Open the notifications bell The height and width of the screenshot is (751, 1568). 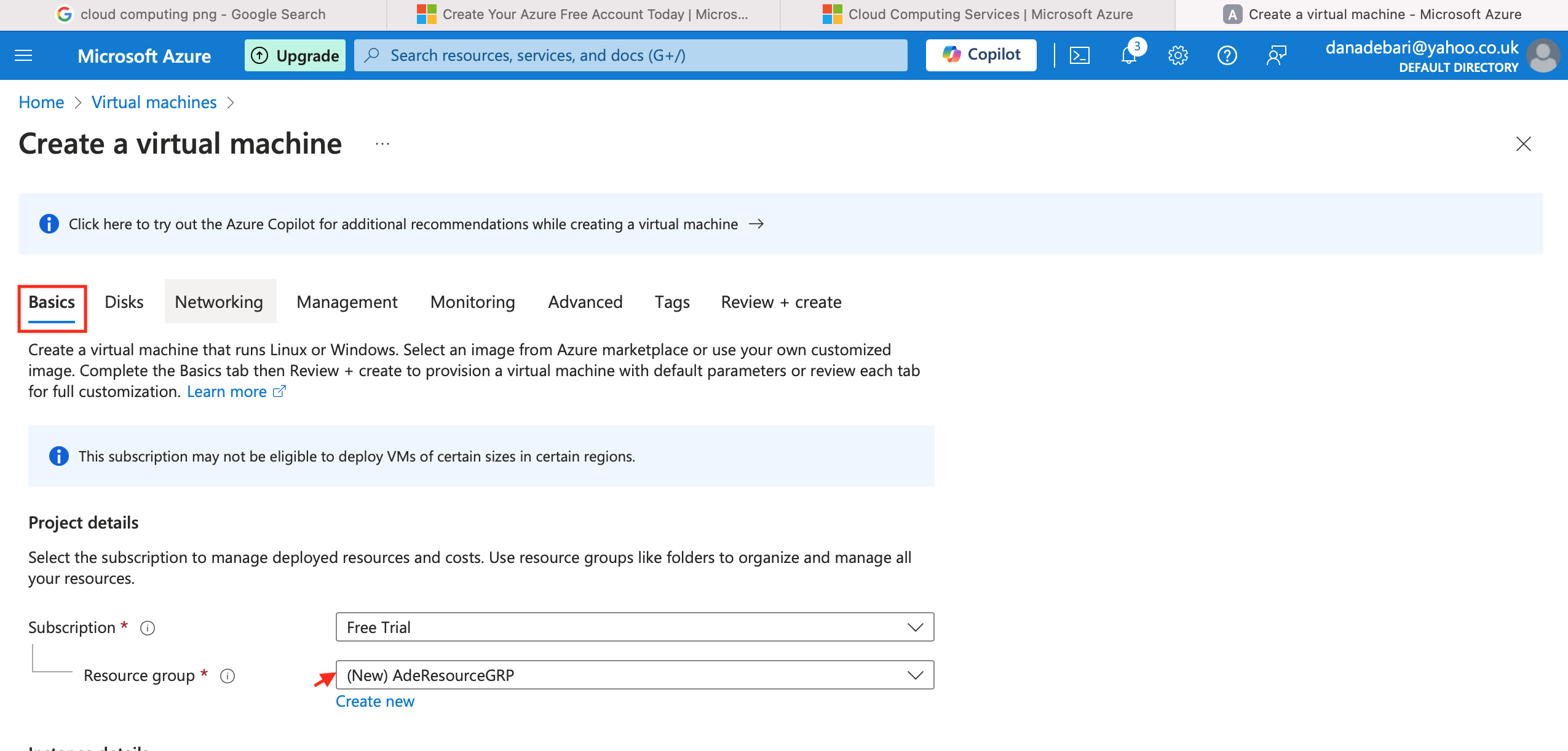coord(1129,56)
